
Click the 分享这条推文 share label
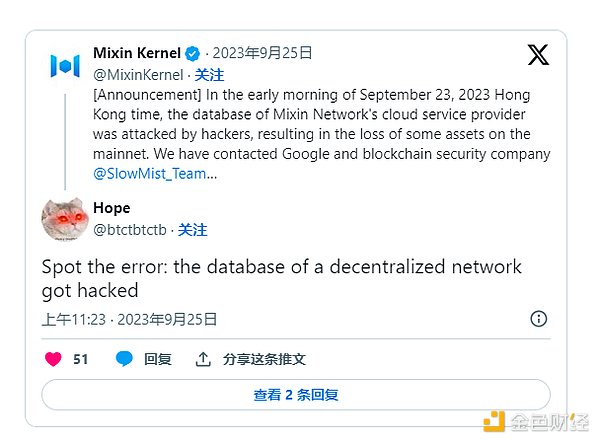[x=264, y=359]
